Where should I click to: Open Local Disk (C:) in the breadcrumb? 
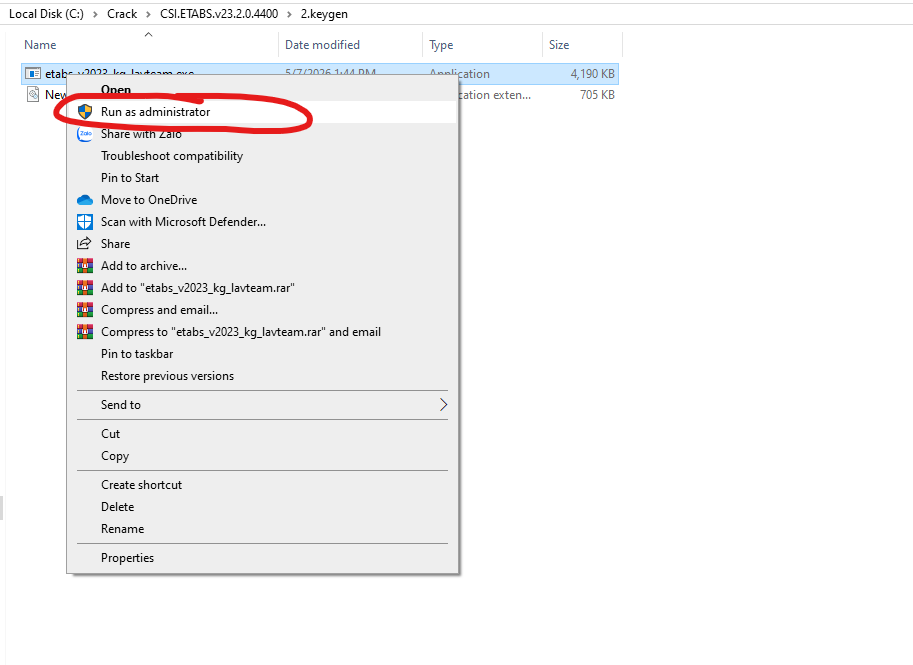[x=47, y=14]
